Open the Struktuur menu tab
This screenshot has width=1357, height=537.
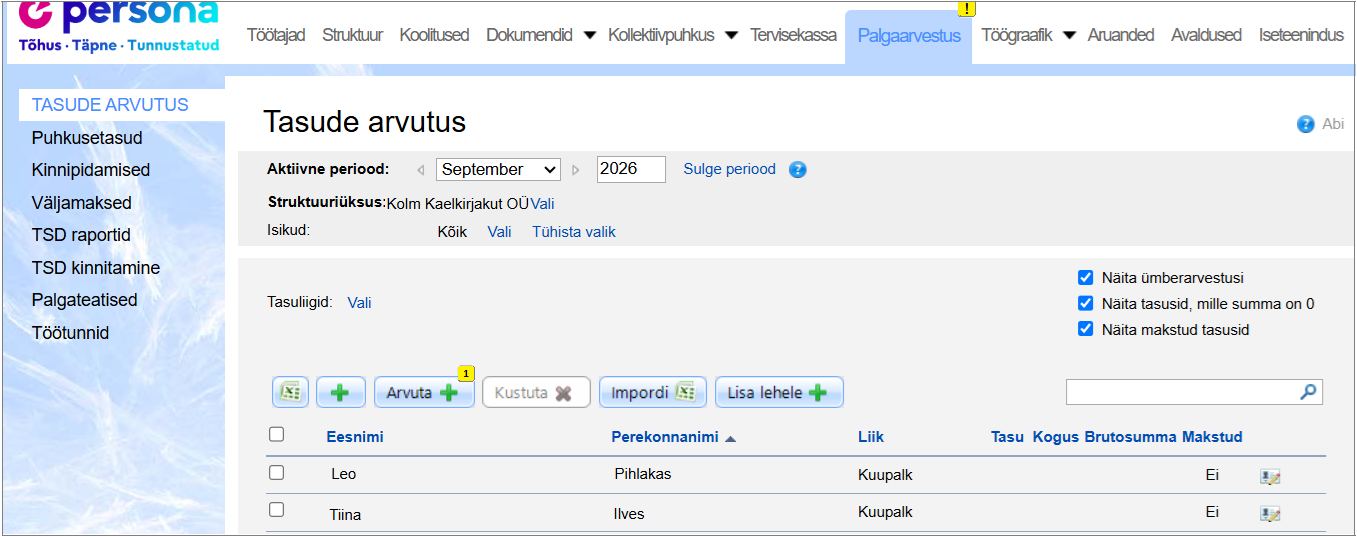pyautogui.click(x=352, y=35)
